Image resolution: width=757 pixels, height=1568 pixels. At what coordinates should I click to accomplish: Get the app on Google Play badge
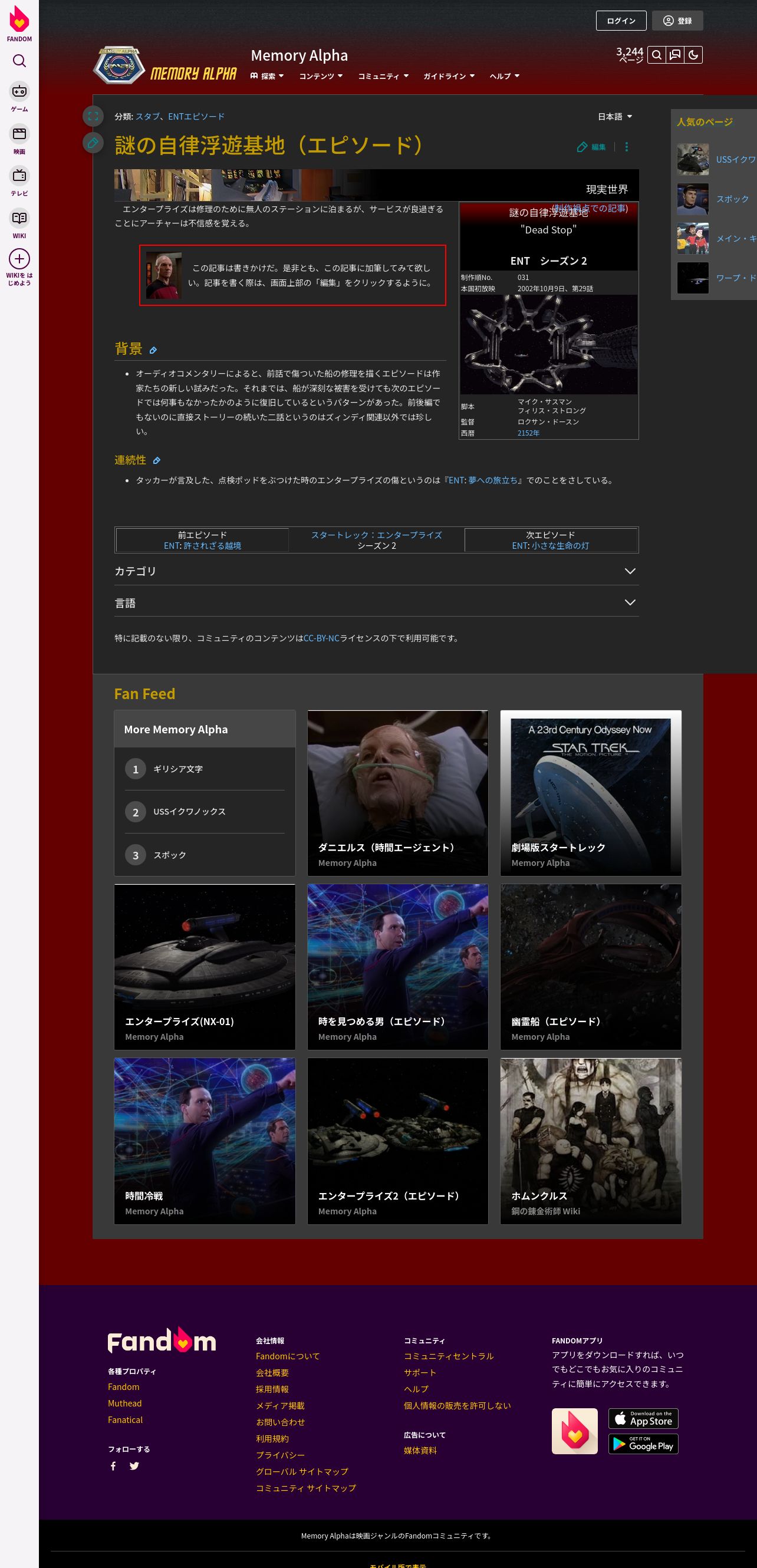(x=643, y=1444)
